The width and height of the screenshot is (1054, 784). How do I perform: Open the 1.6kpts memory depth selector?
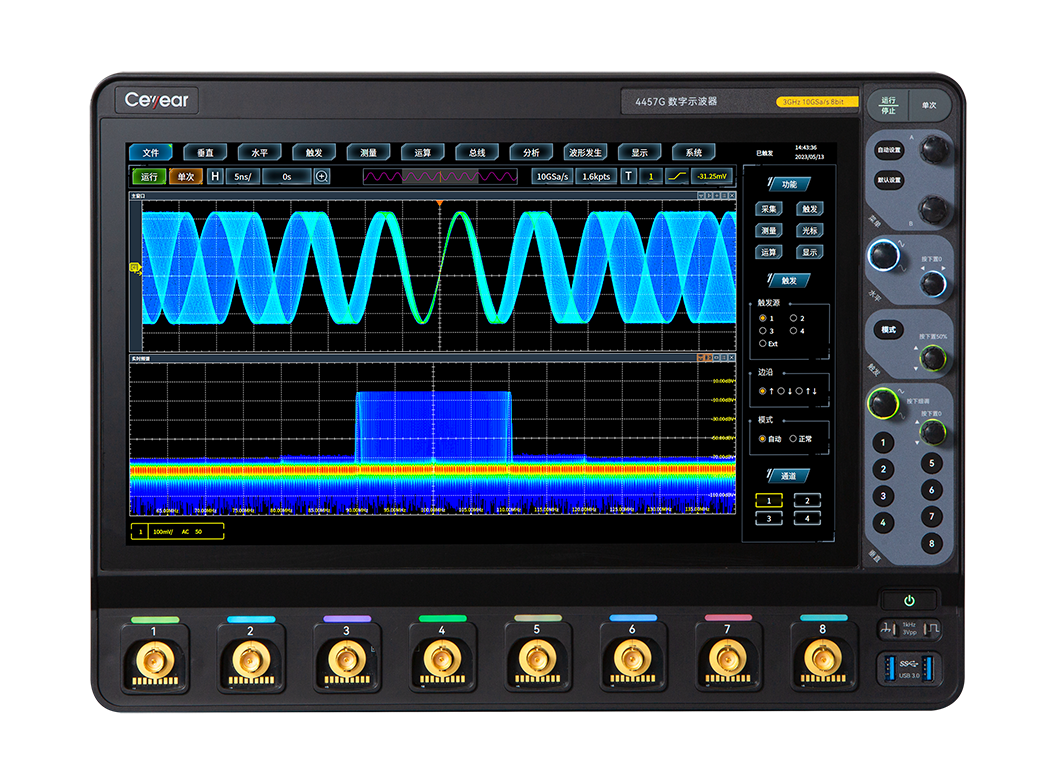tap(596, 177)
